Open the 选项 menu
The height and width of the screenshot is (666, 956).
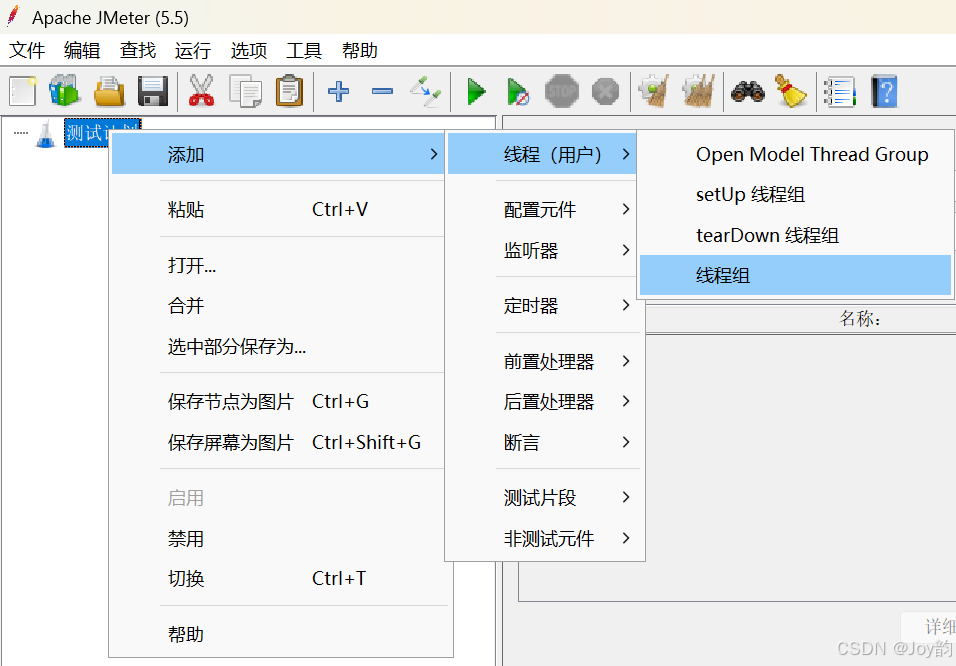249,50
